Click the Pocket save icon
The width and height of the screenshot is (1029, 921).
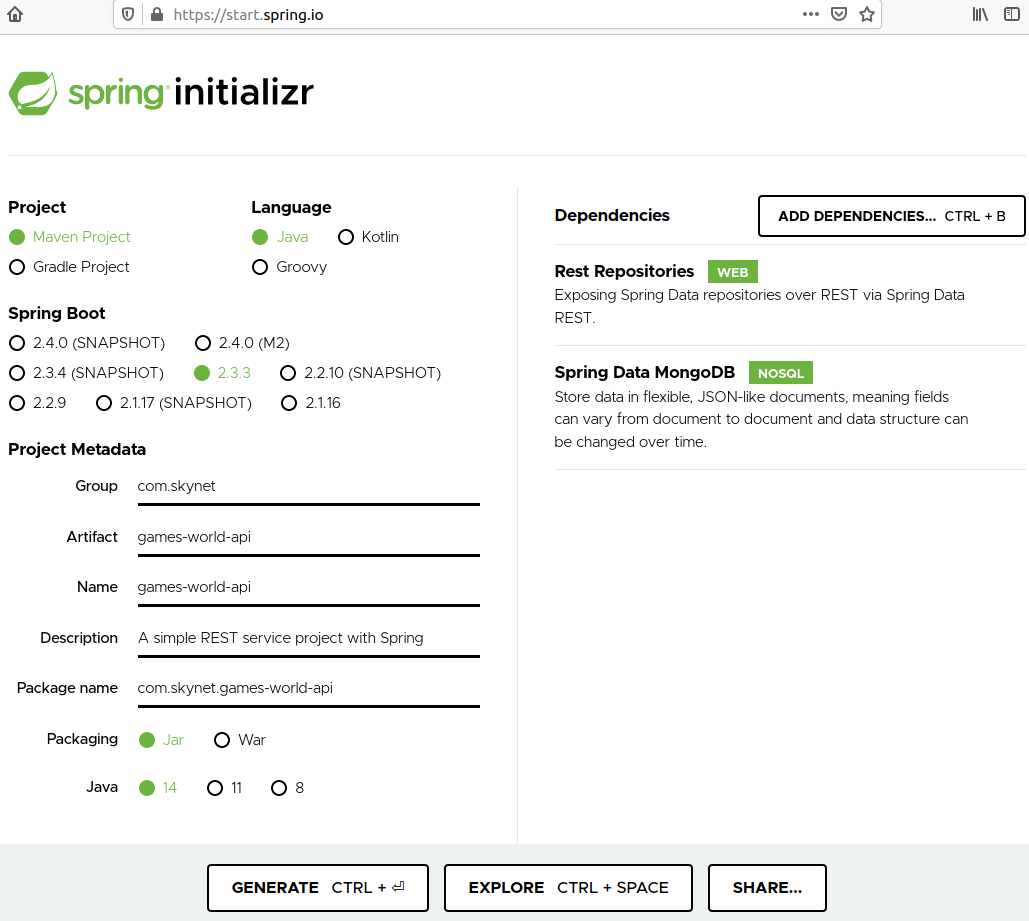click(840, 14)
